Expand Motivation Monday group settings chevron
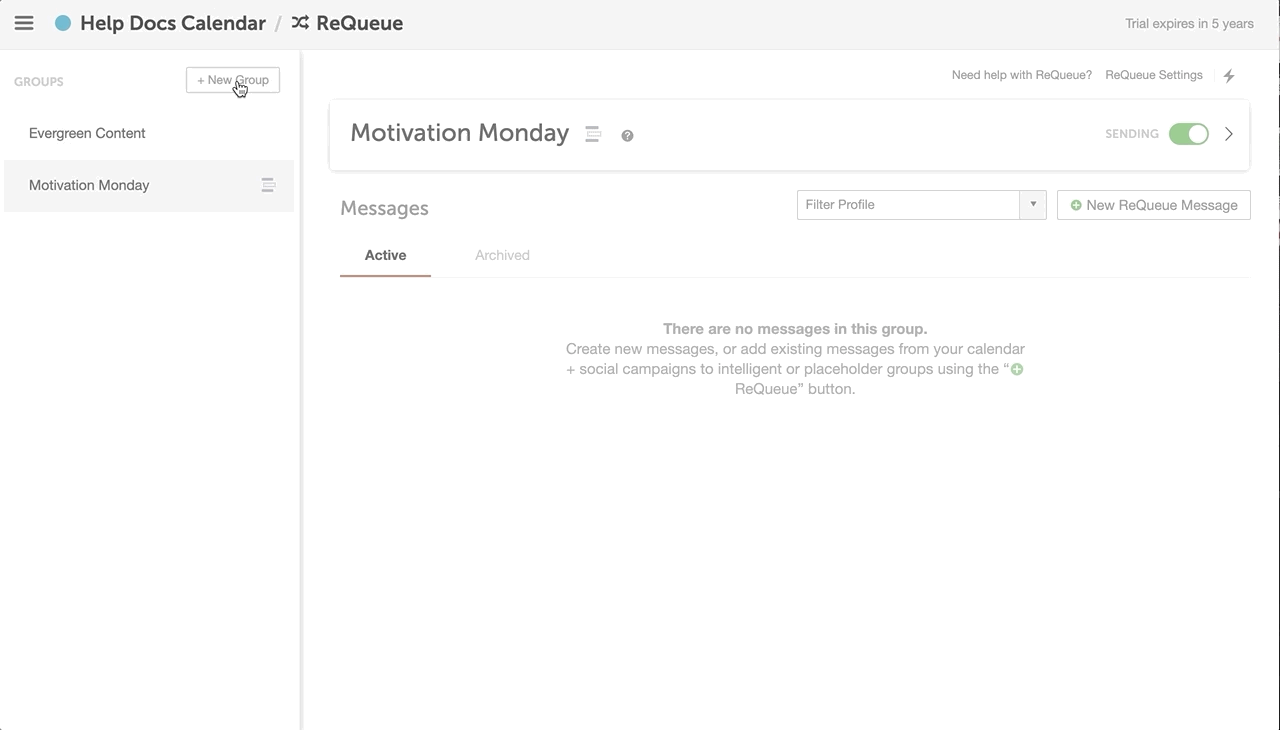 (1229, 134)
